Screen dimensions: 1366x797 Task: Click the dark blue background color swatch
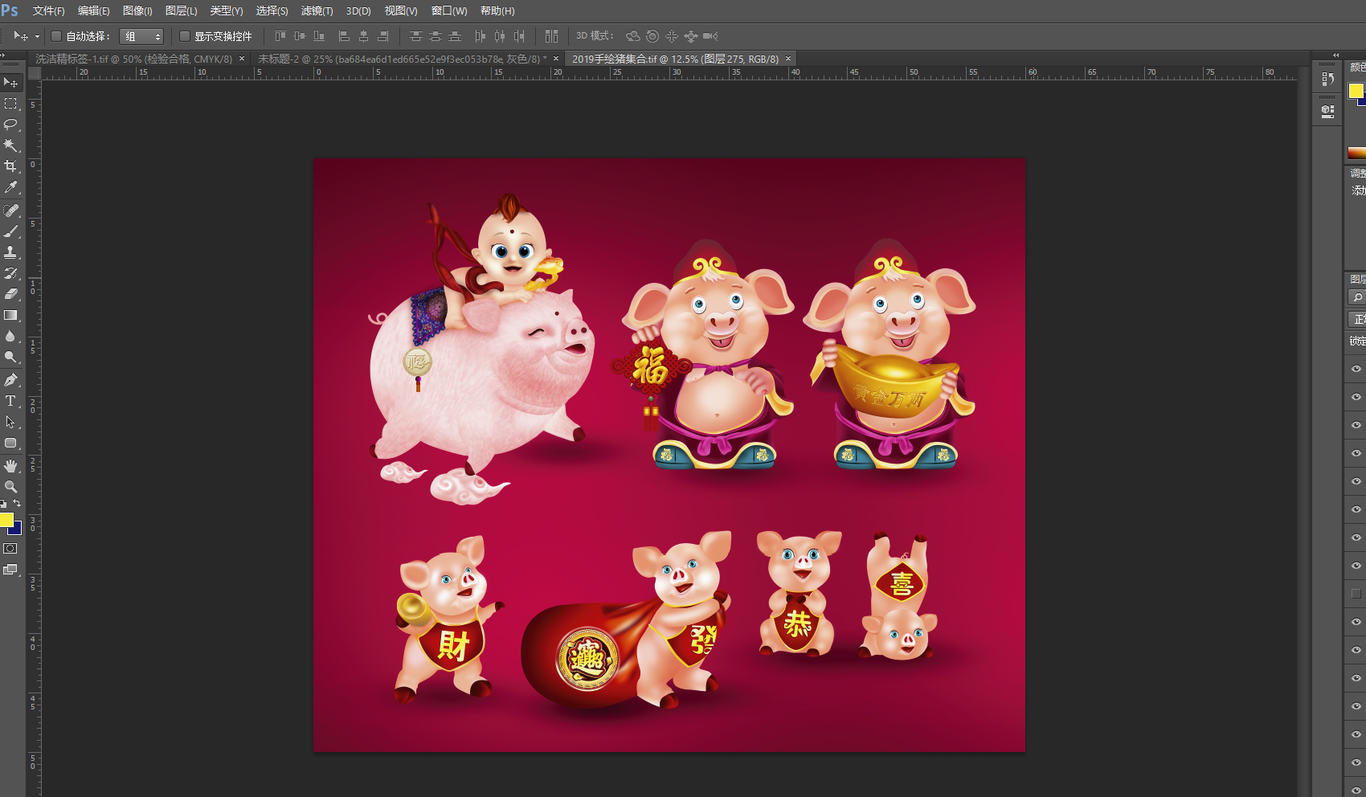coord(16,529)
